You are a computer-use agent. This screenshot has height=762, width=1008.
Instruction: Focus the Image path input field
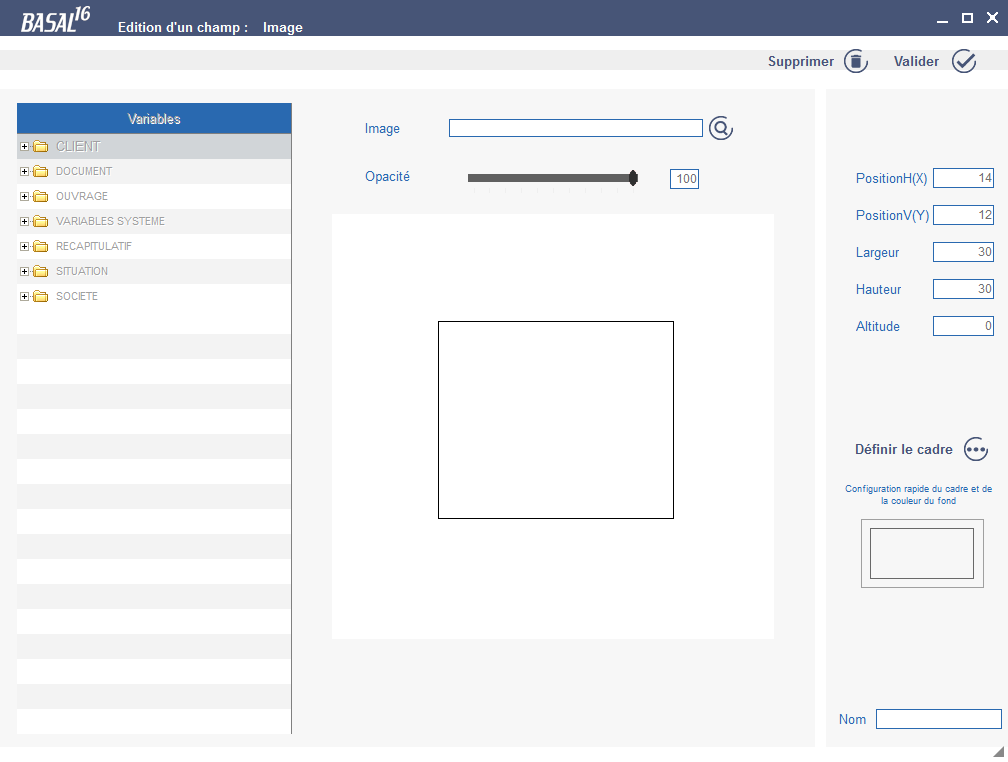point(575,128)
